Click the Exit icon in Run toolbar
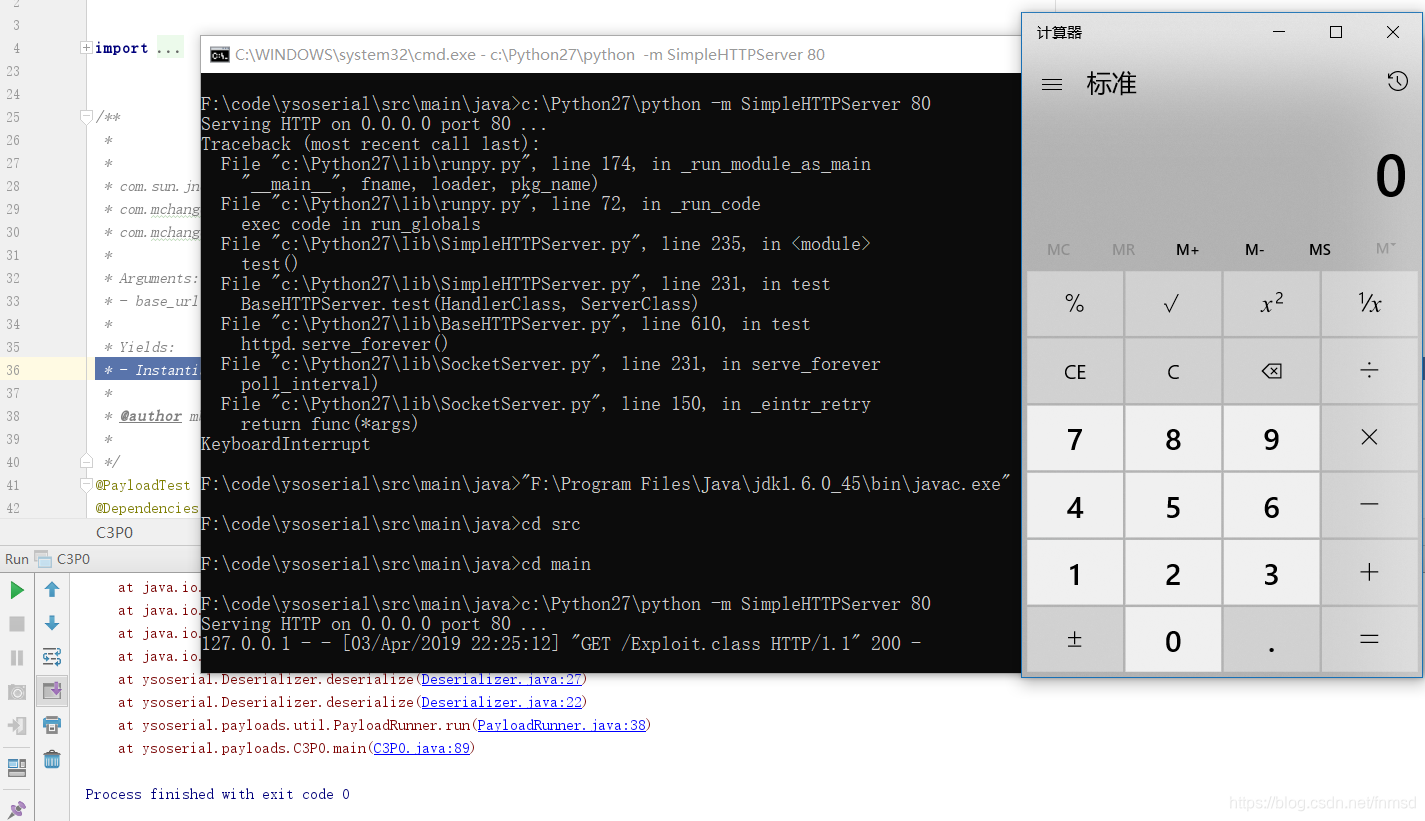1425x821 pixels. [17, 726]
